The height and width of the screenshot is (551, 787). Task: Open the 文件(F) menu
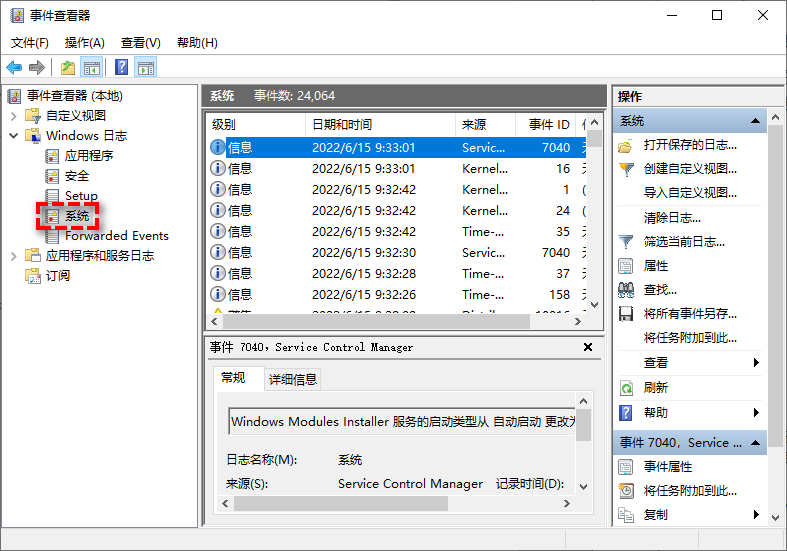point(30,43)
